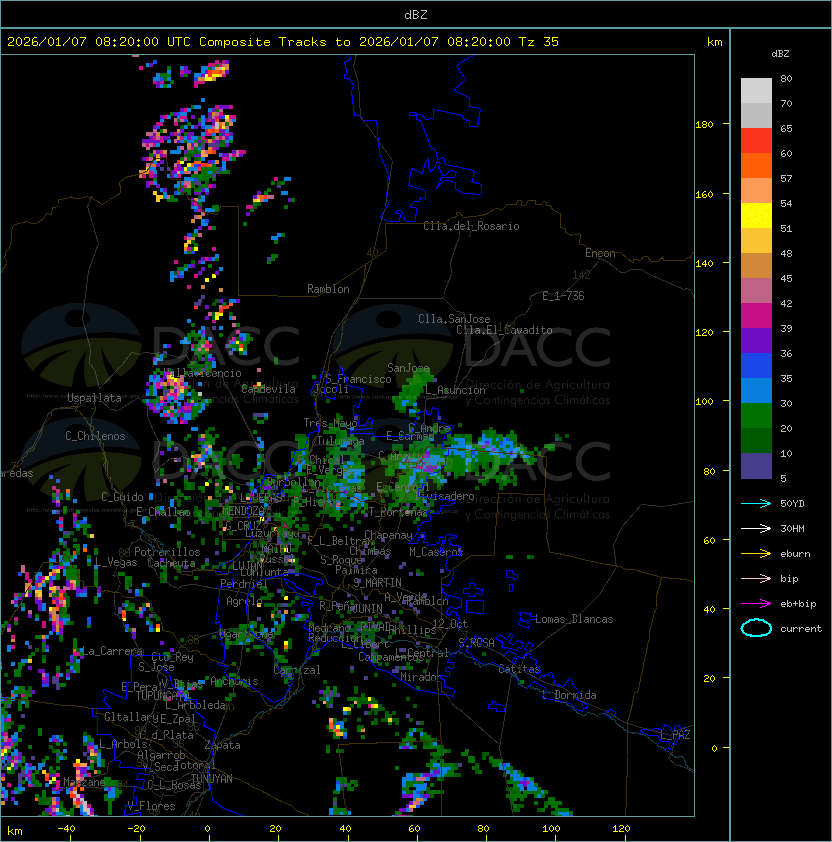Click the 'C_Guido' map label
The width and height of the screenshot is (832, 842).
point(122,497)
